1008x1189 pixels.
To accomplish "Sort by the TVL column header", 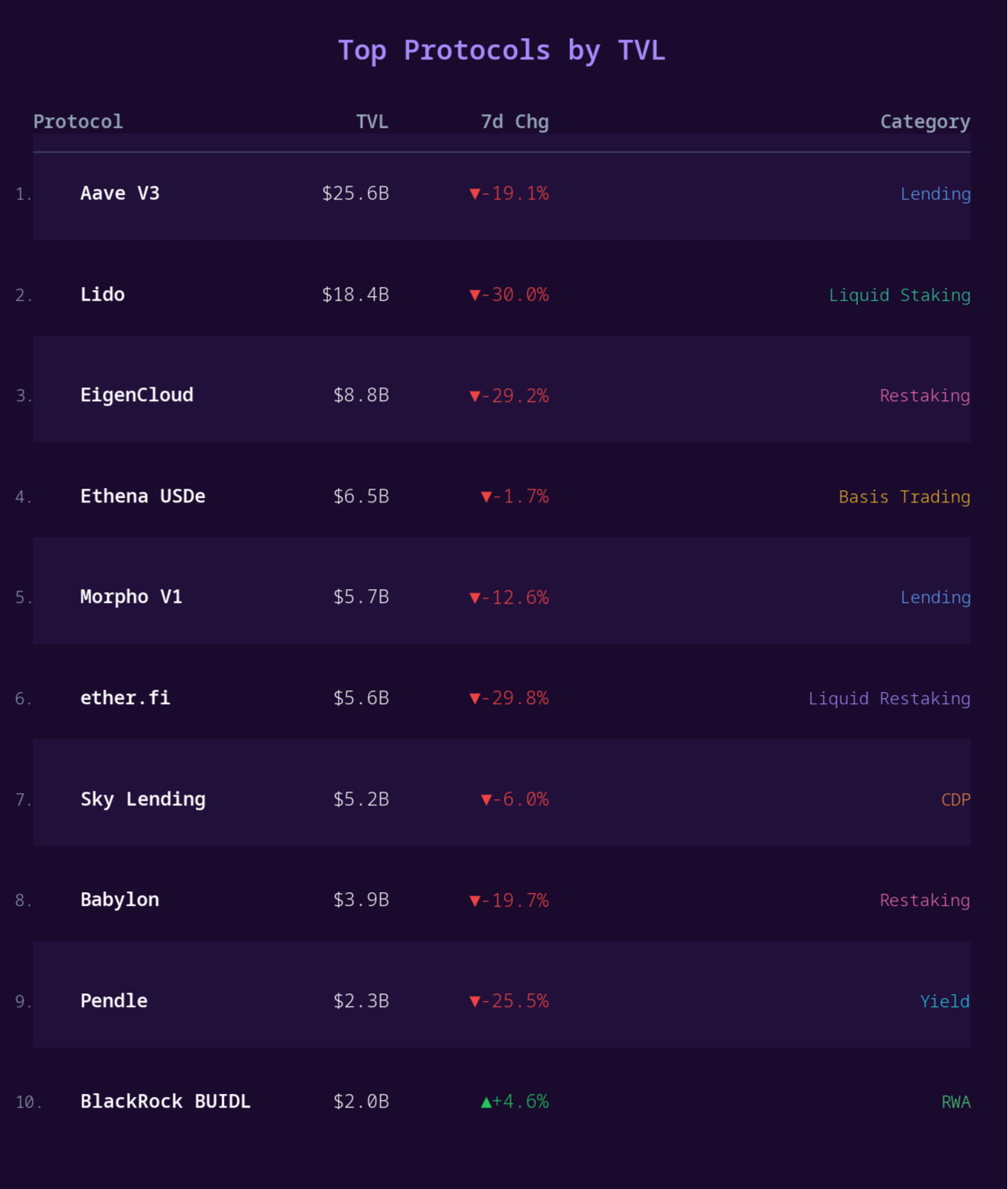I will pos(372,122).
